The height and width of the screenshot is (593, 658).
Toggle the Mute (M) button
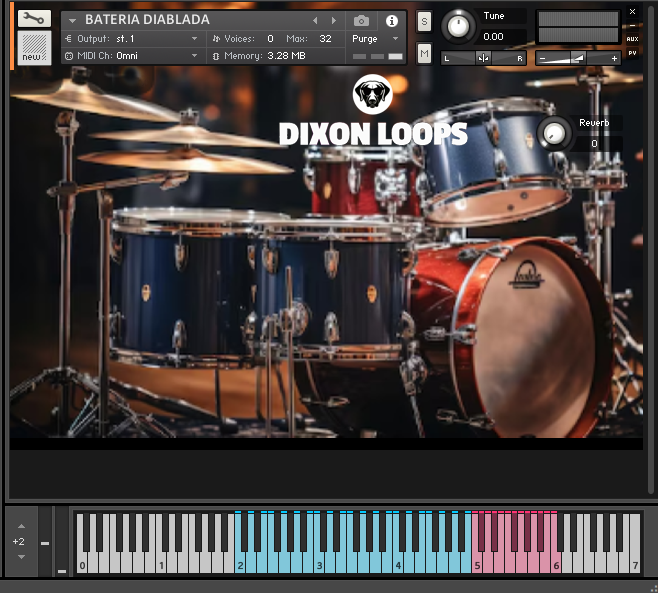pyautogui.click(x=424, y=52)
